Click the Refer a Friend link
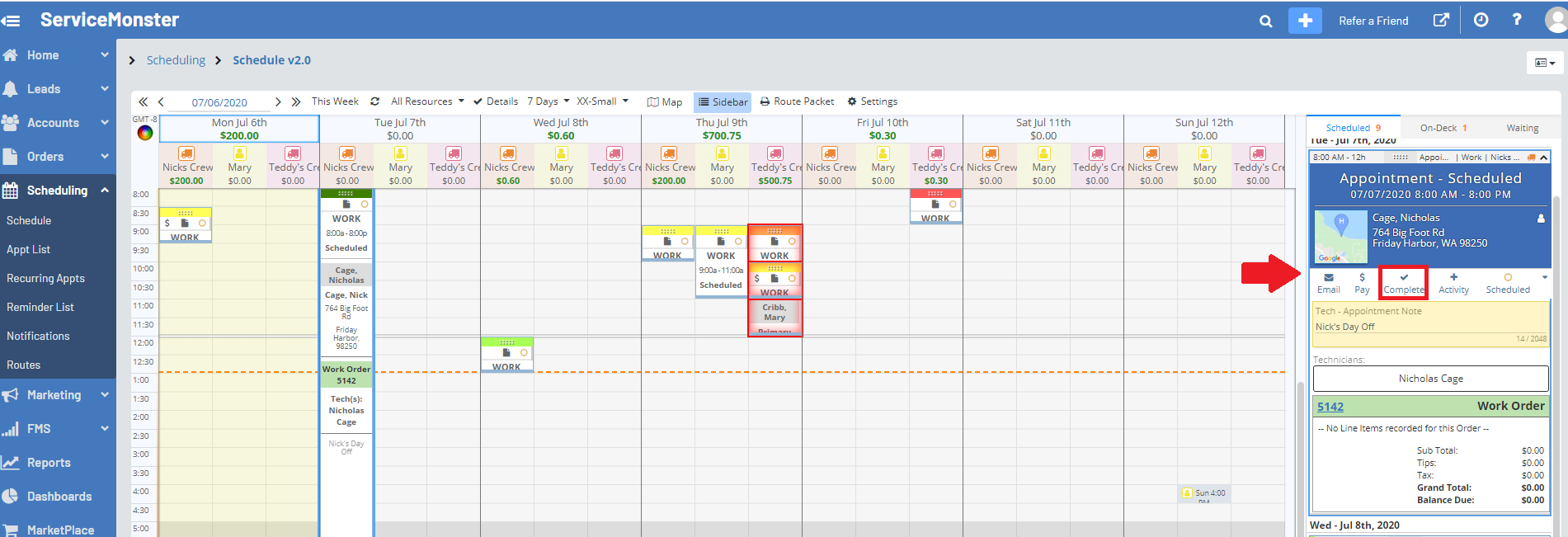1568x537 pixels. click(x=1373, y=21)
